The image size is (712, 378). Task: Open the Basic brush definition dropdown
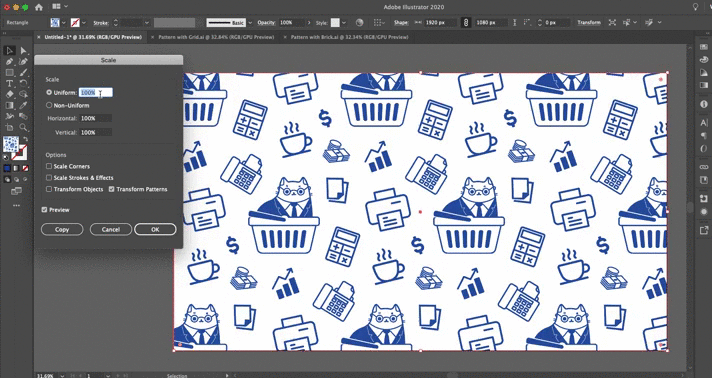(250, 22)
